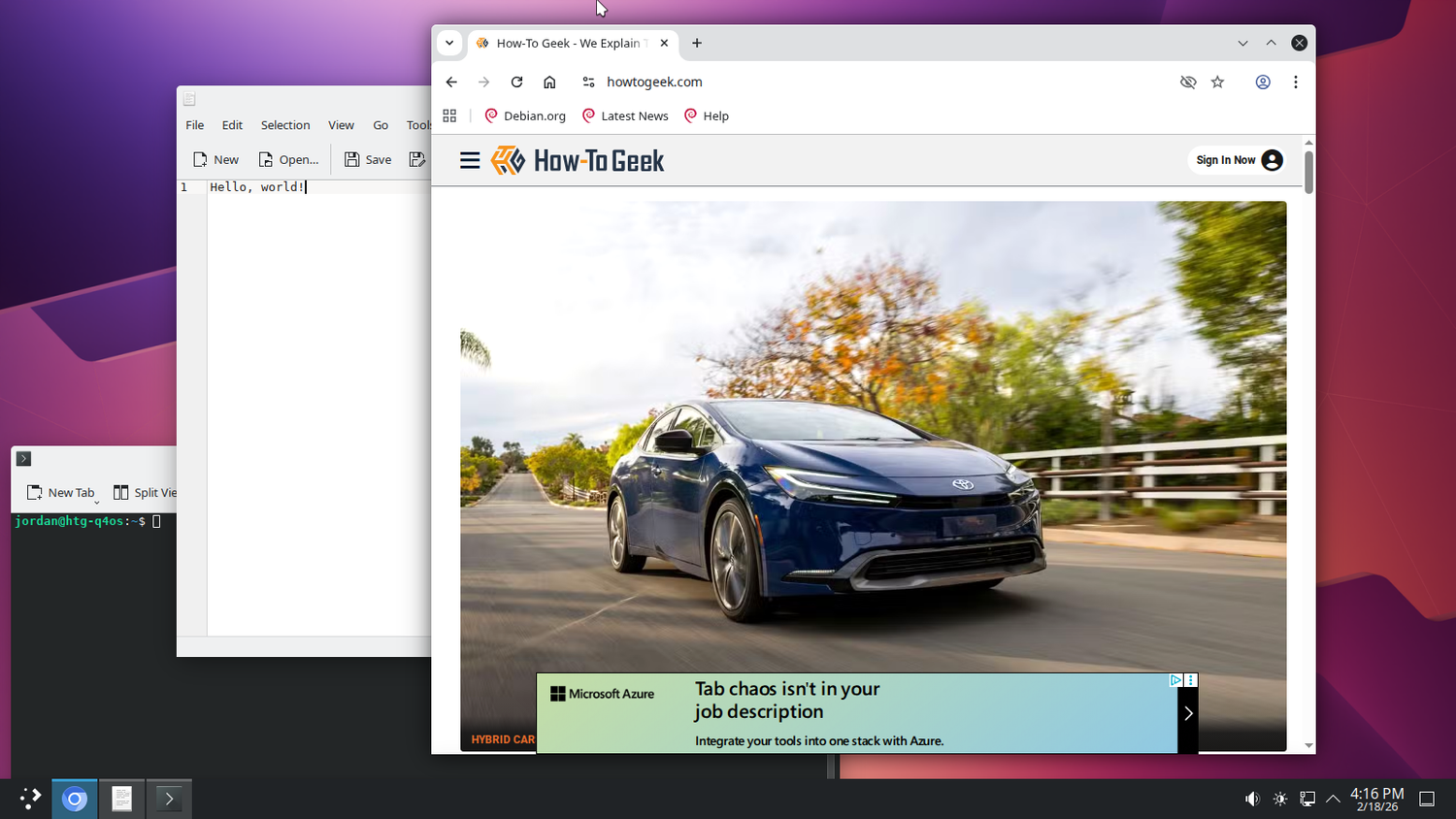
Task: Open the volume control in system tray
Action: click(1252, 799)
